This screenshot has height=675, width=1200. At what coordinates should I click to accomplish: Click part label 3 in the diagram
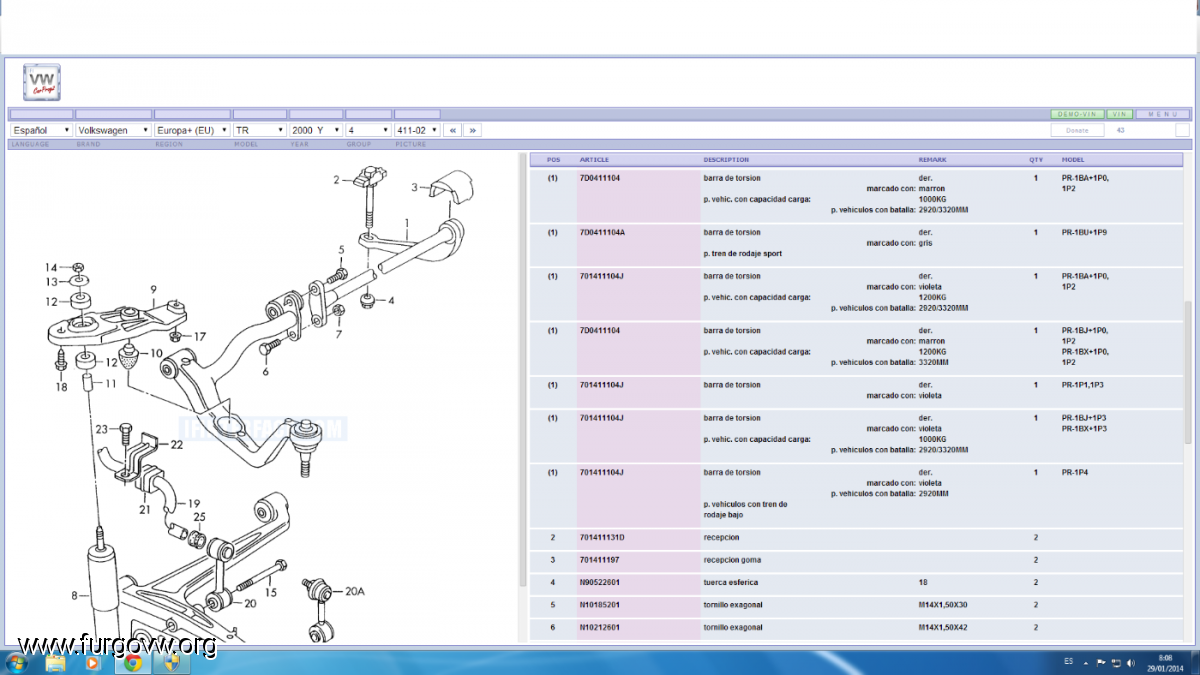(x=414, y=187)
